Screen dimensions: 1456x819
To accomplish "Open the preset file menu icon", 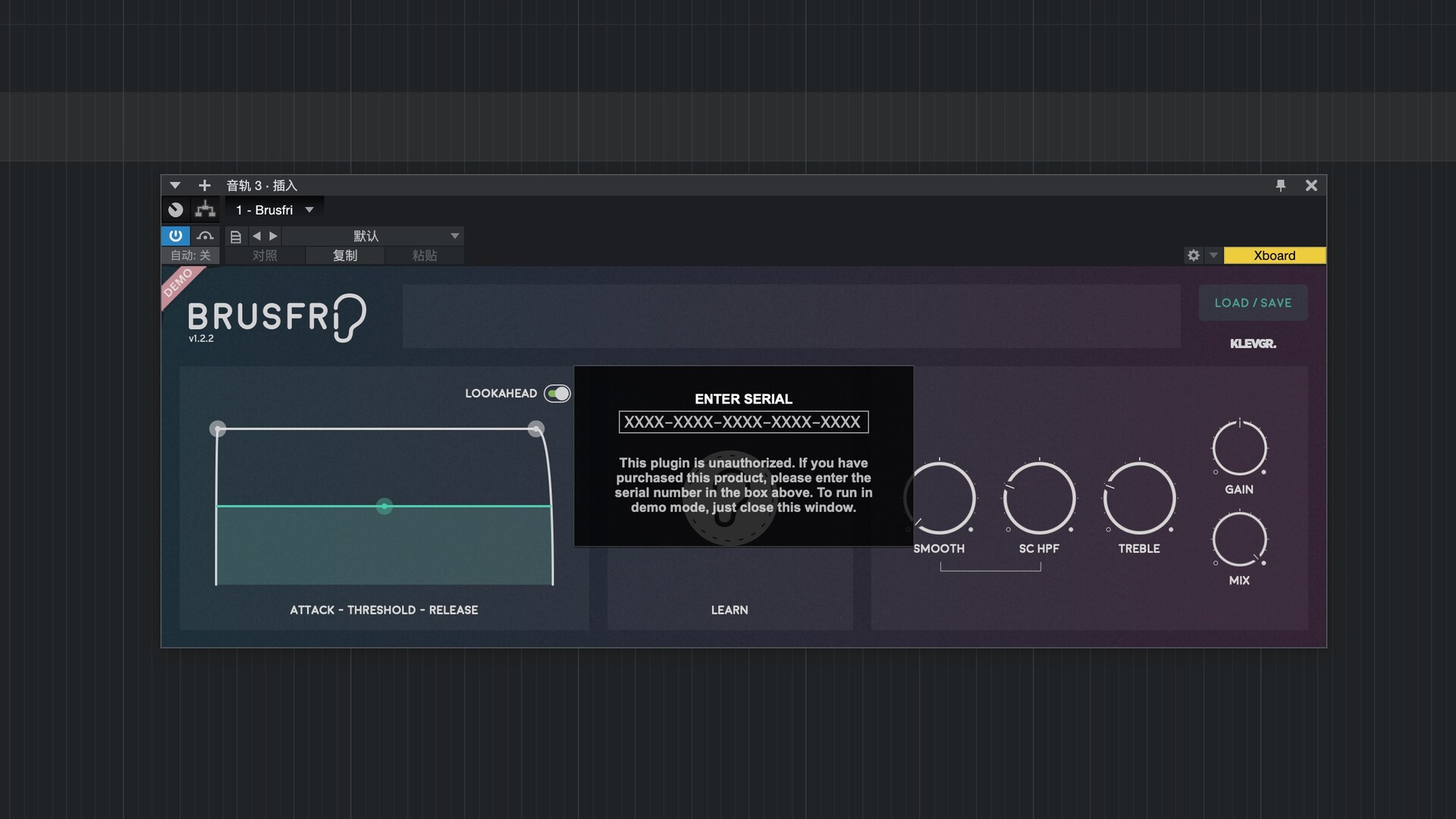I will (x=236, y=237).
